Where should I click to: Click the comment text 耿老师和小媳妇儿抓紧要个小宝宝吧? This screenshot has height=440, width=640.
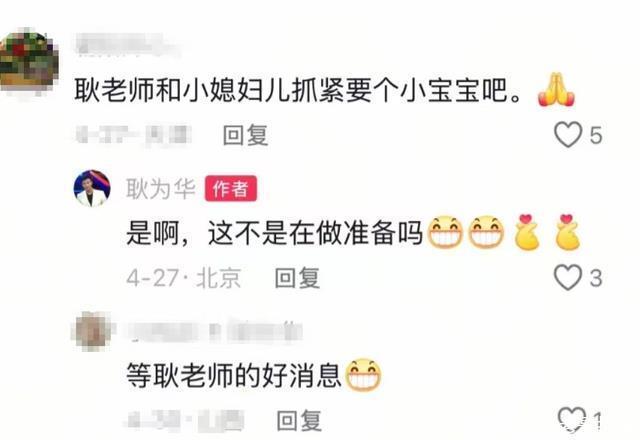[x=298, y=90]
